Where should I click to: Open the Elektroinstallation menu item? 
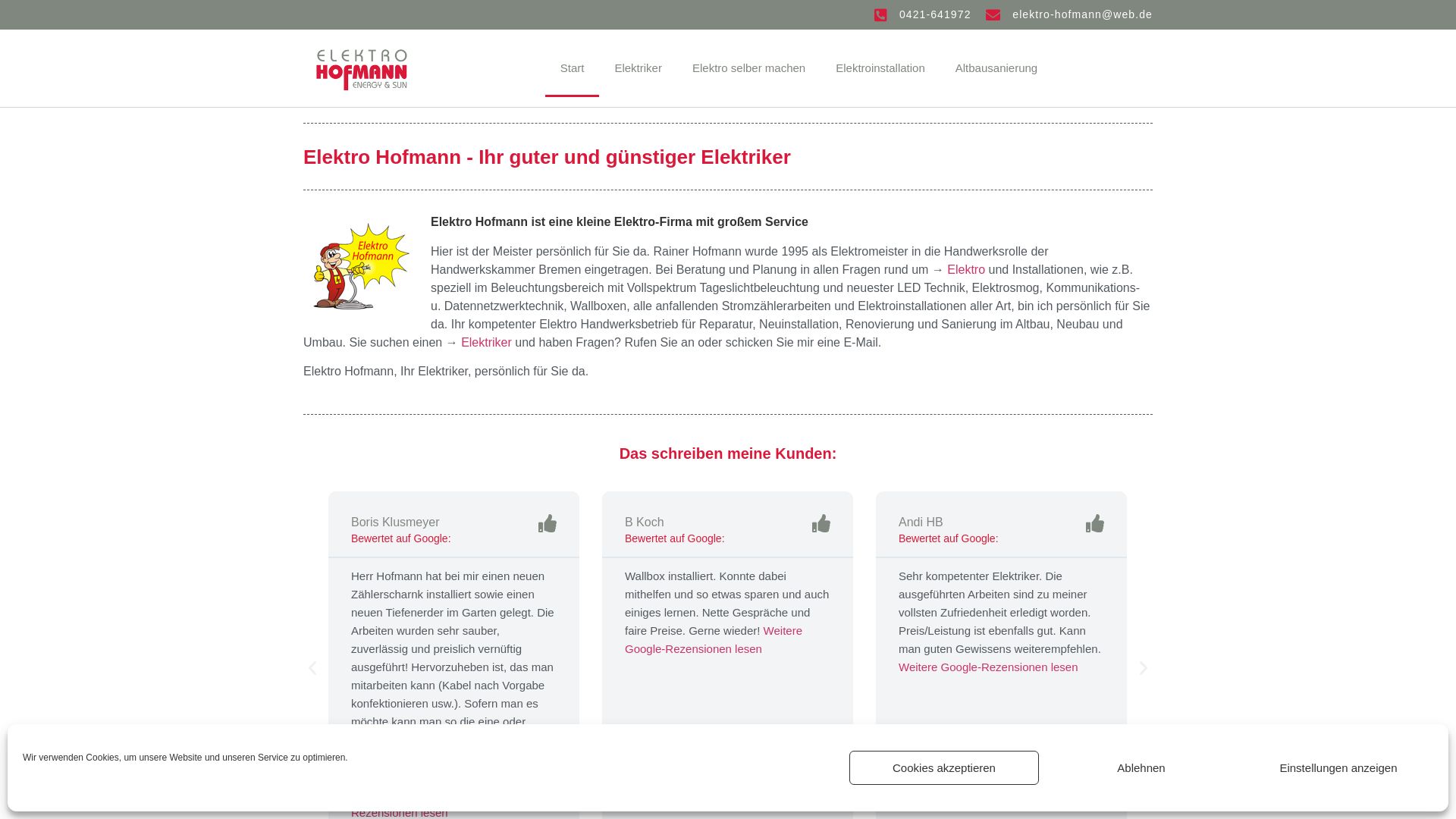point(880,68)
